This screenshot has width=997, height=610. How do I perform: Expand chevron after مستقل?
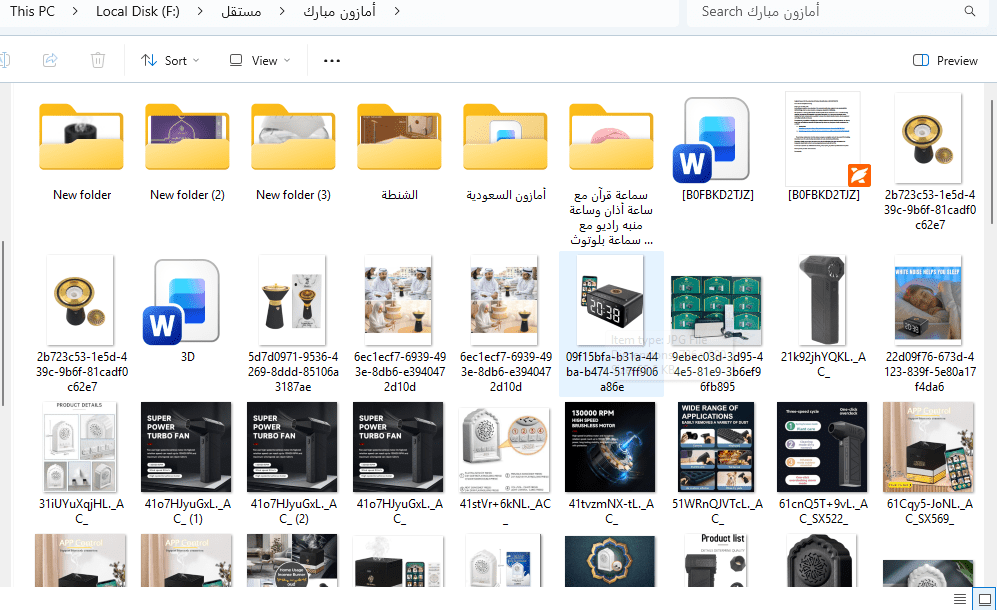(282, 11)
